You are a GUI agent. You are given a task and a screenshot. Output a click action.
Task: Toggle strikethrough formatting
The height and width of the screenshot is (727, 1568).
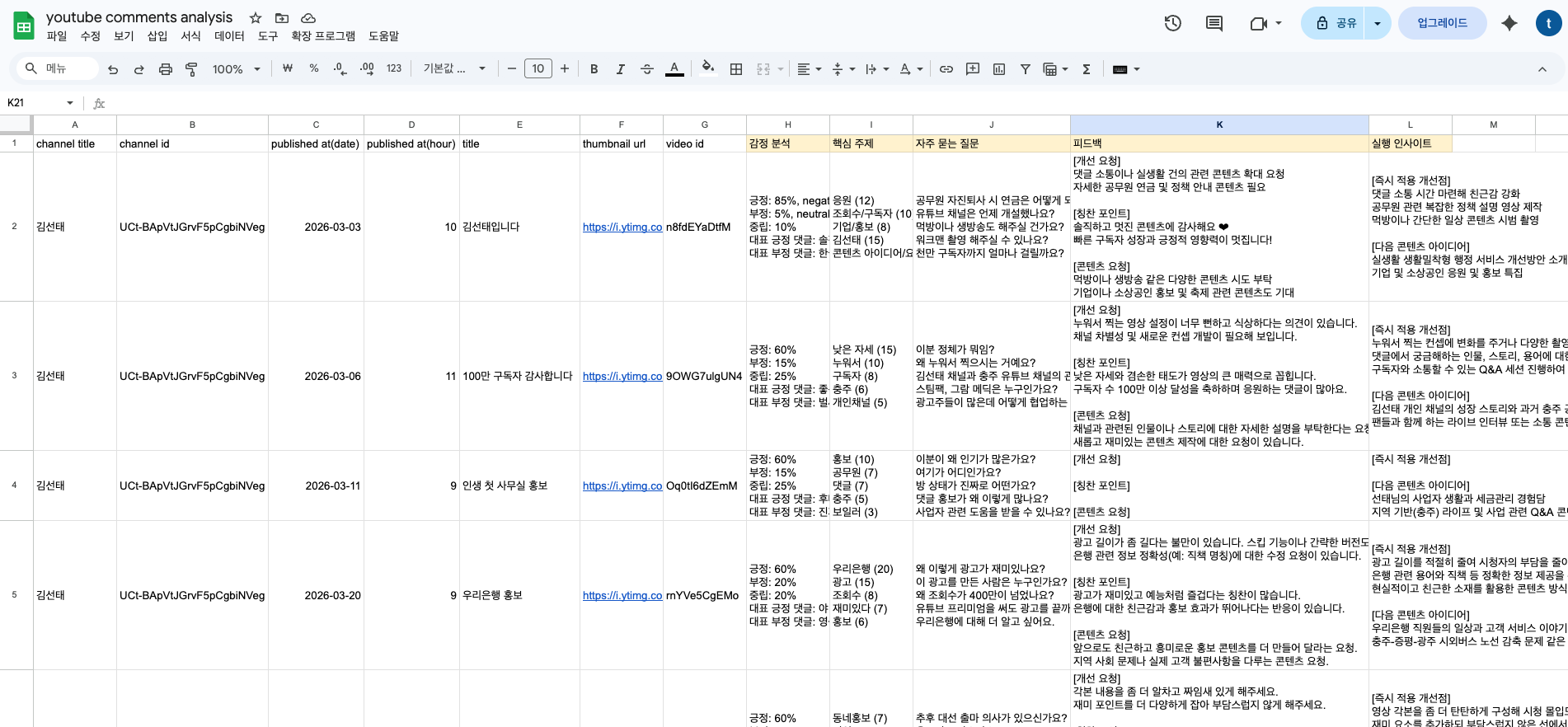point(647,69)
